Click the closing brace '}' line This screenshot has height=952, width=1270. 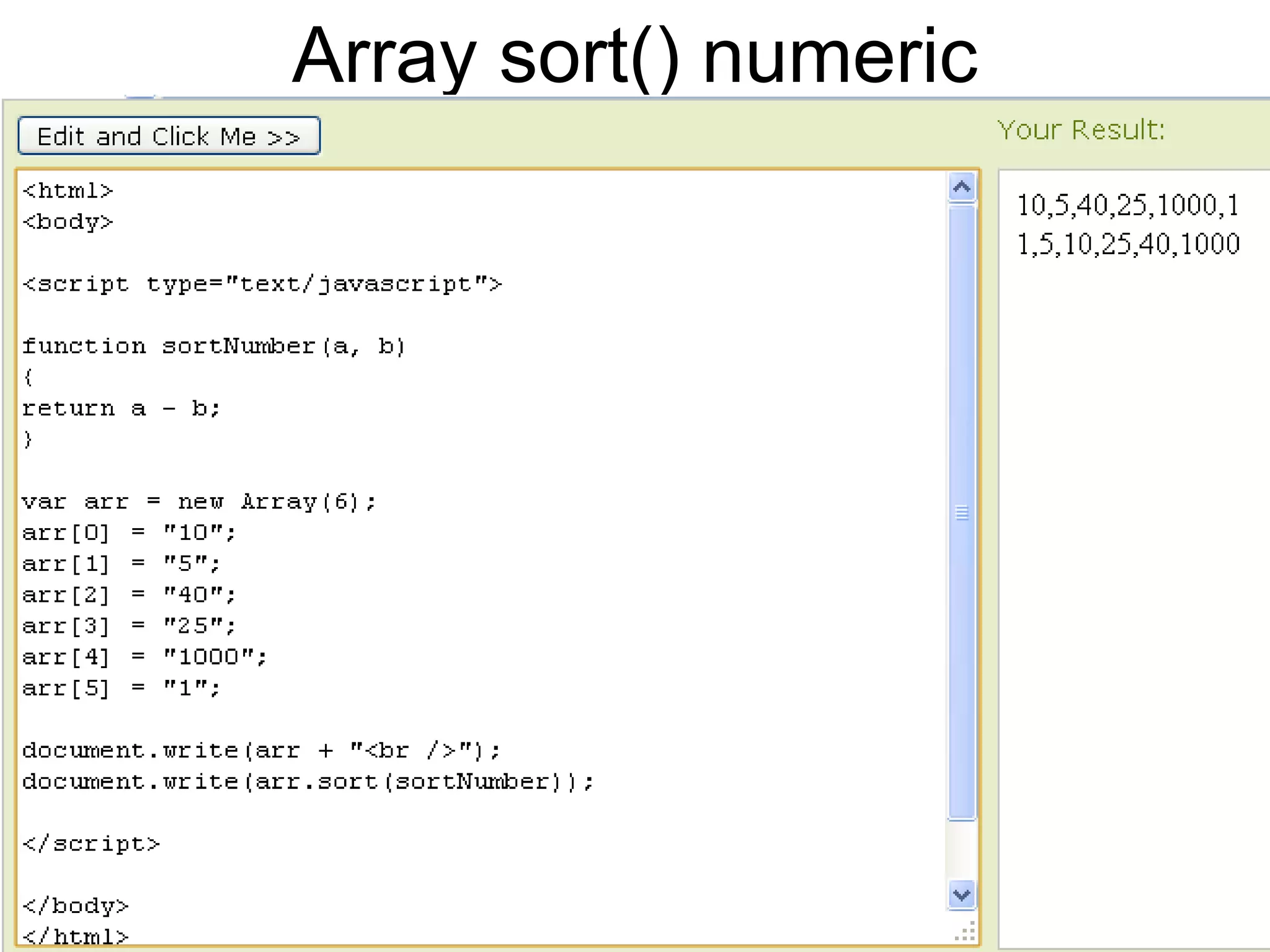pos(28,439)
